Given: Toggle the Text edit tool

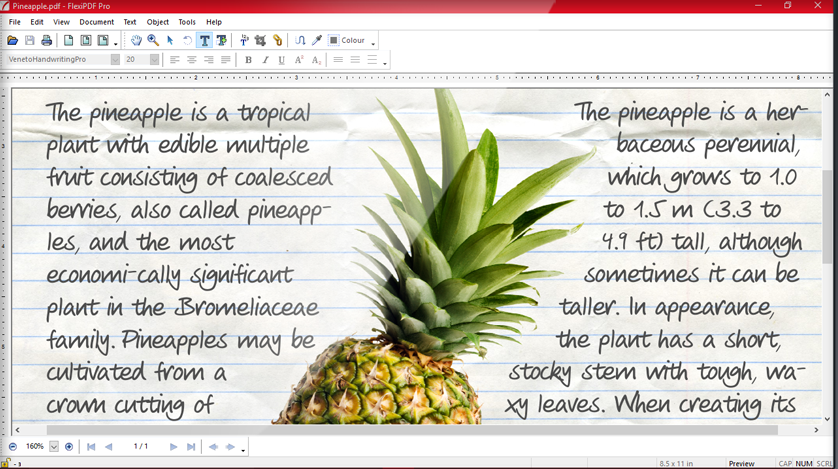Looking at the screenshot, I should coord(204,40).
